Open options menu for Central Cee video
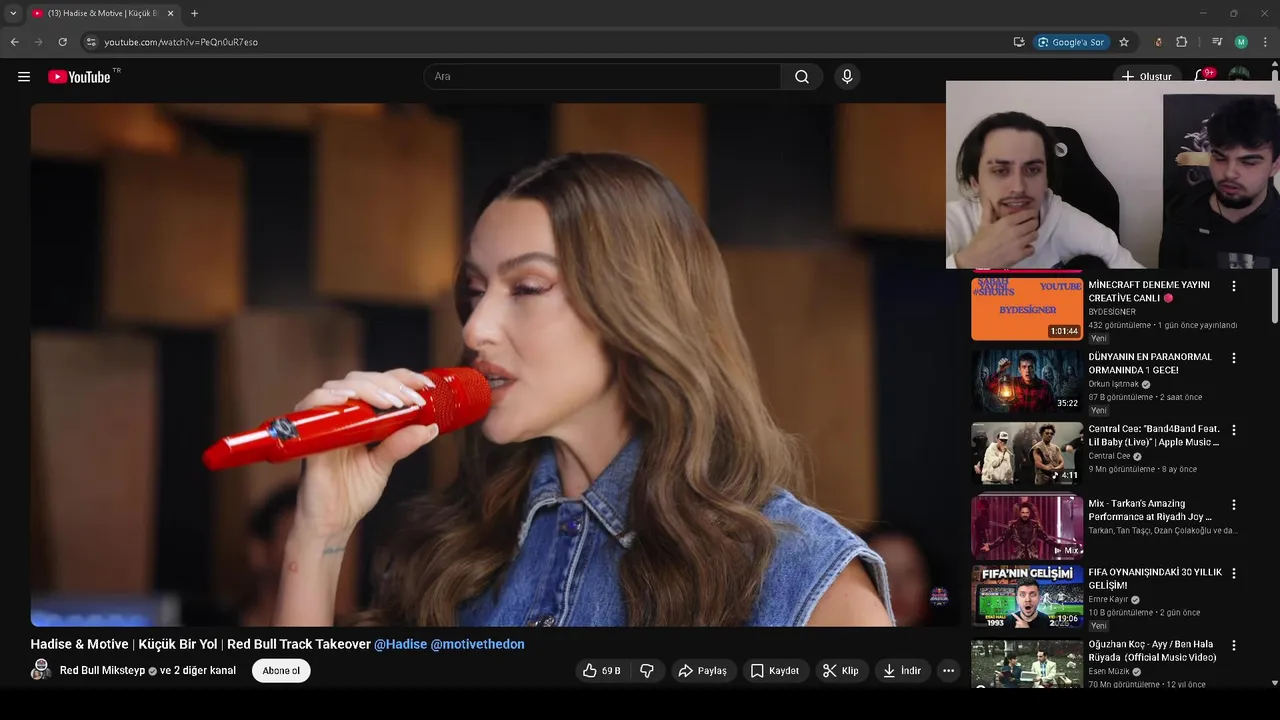Image resolution: width=1280 pixels, height=720 pixels. pyautogui.click(x=1233, y=430)
